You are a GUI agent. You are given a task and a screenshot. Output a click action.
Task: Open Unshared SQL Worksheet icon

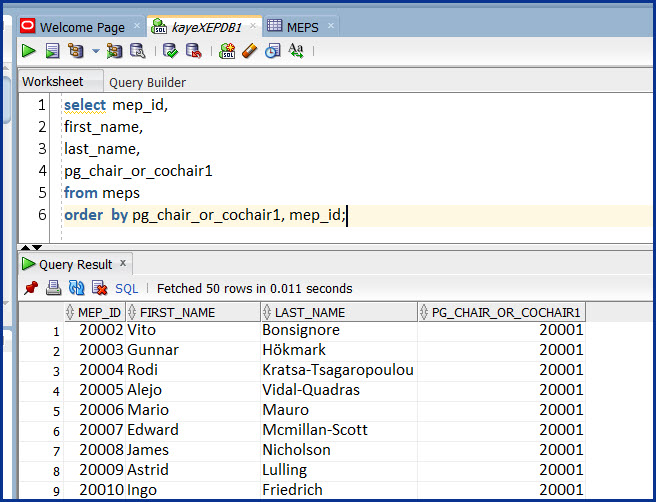point(227,51)
